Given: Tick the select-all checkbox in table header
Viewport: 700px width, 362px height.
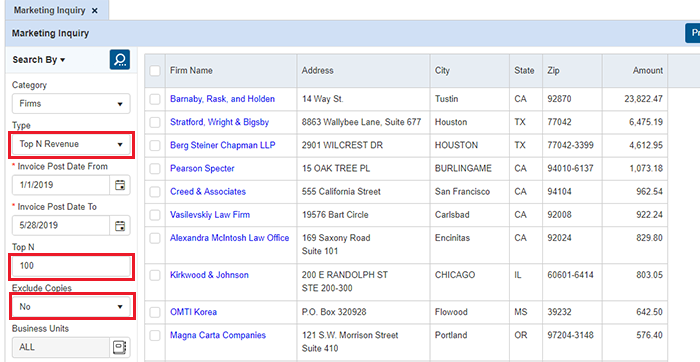Looking at the screenshot, I should pyautogui.click(x=155, y=71).
